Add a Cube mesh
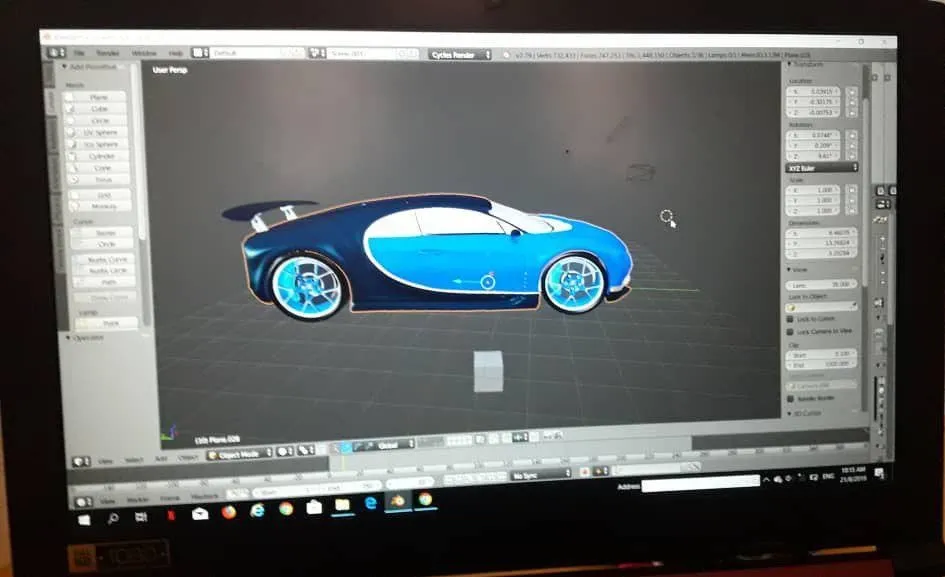The image size is (945, 577). pos(96,109)
